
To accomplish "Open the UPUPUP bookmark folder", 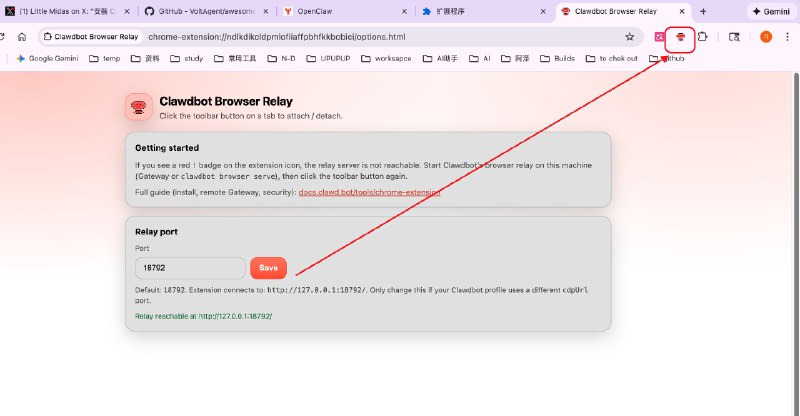I will point(328,59).
